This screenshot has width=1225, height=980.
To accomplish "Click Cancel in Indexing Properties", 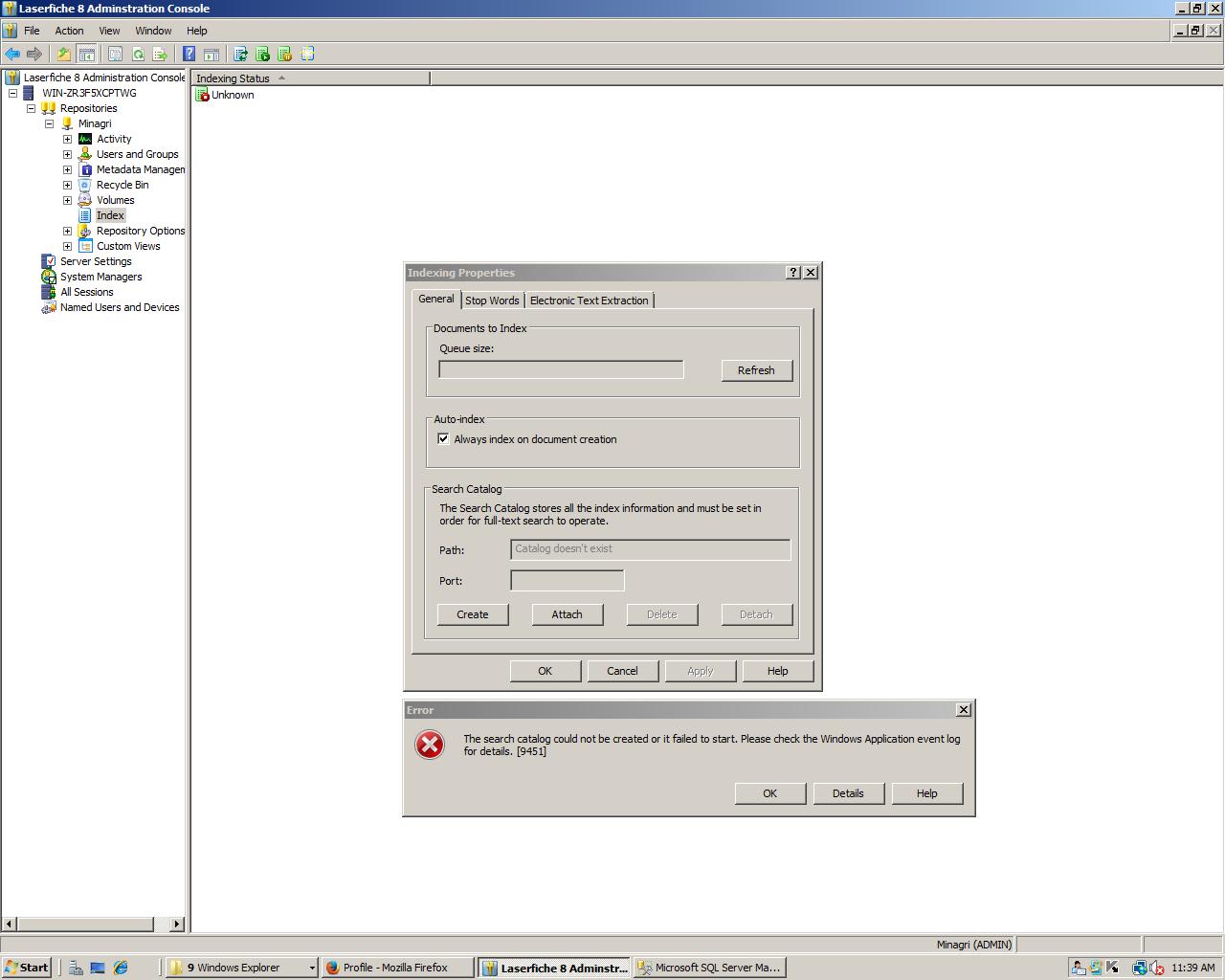I will (622, 671).
